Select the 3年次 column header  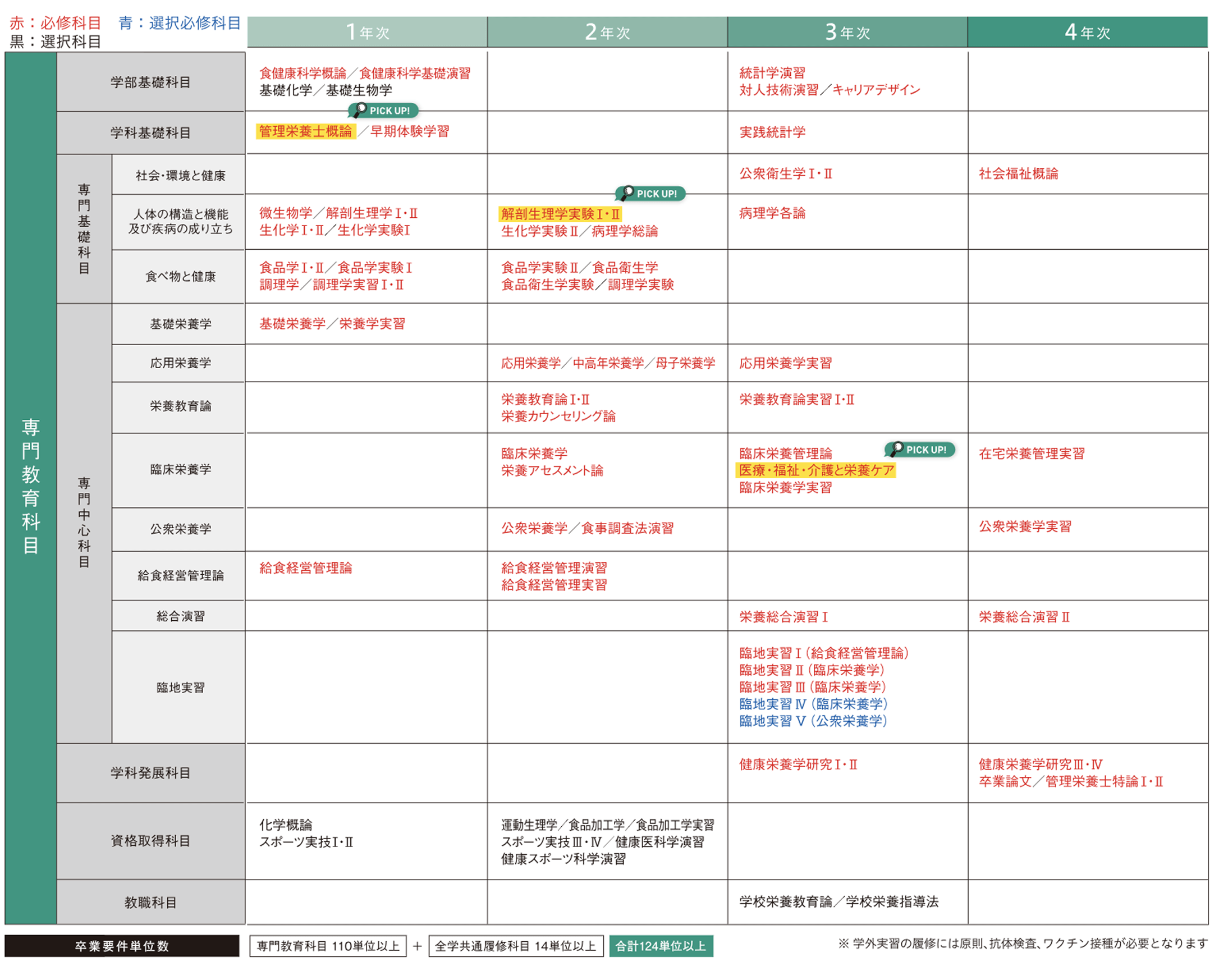(847, 32)
